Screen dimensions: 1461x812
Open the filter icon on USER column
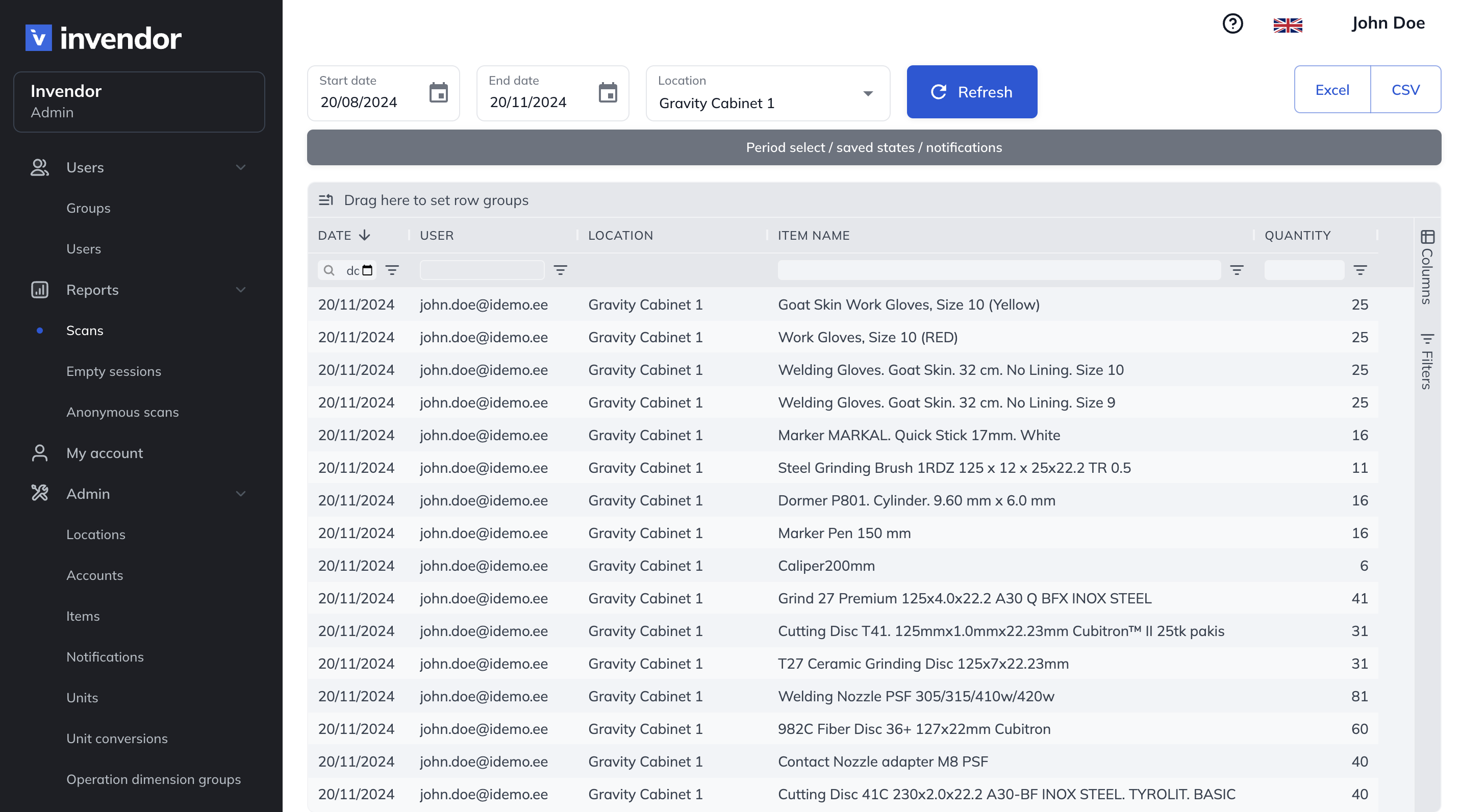pyautogui.click(x=560, y=270)
